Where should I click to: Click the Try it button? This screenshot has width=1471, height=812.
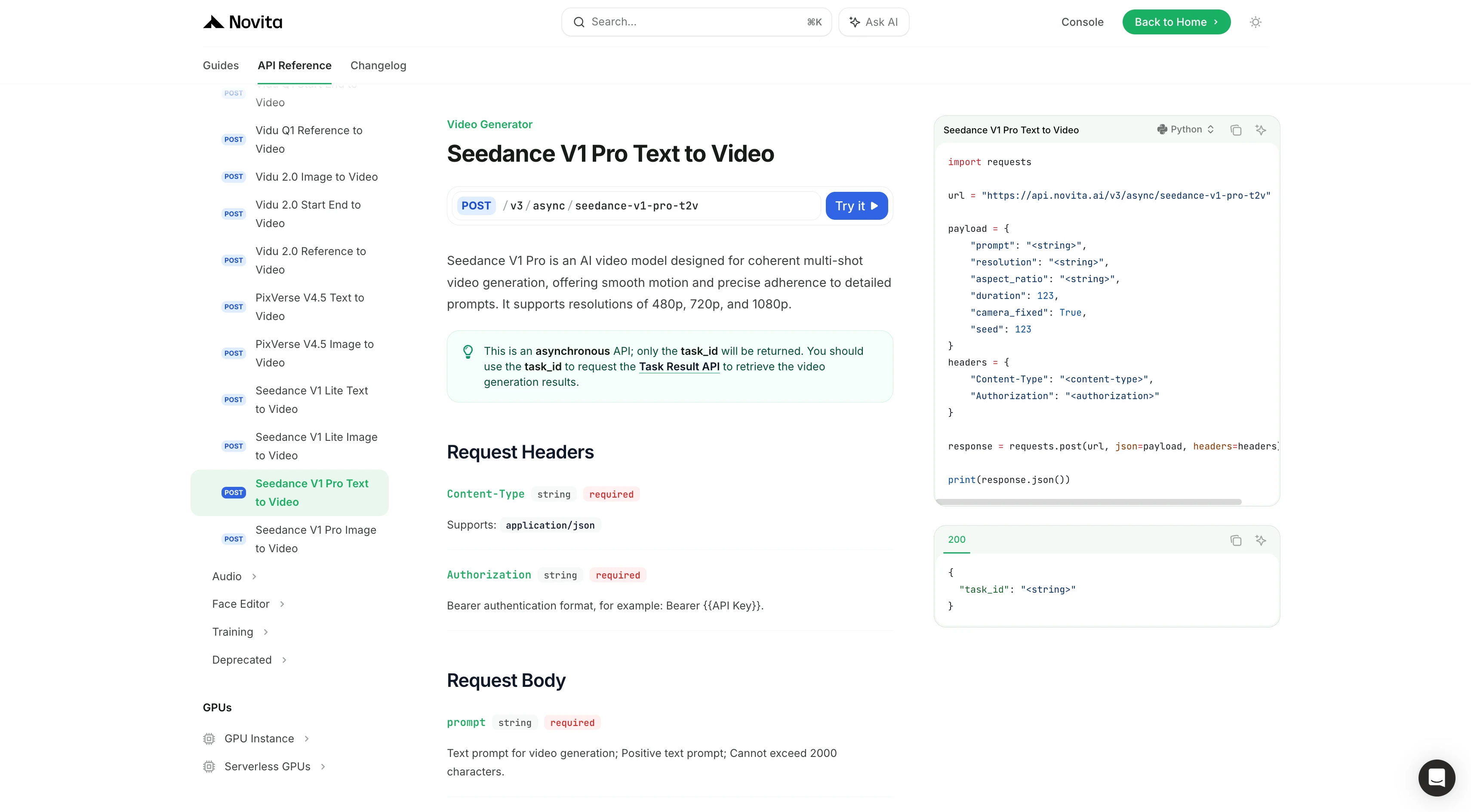856,206
